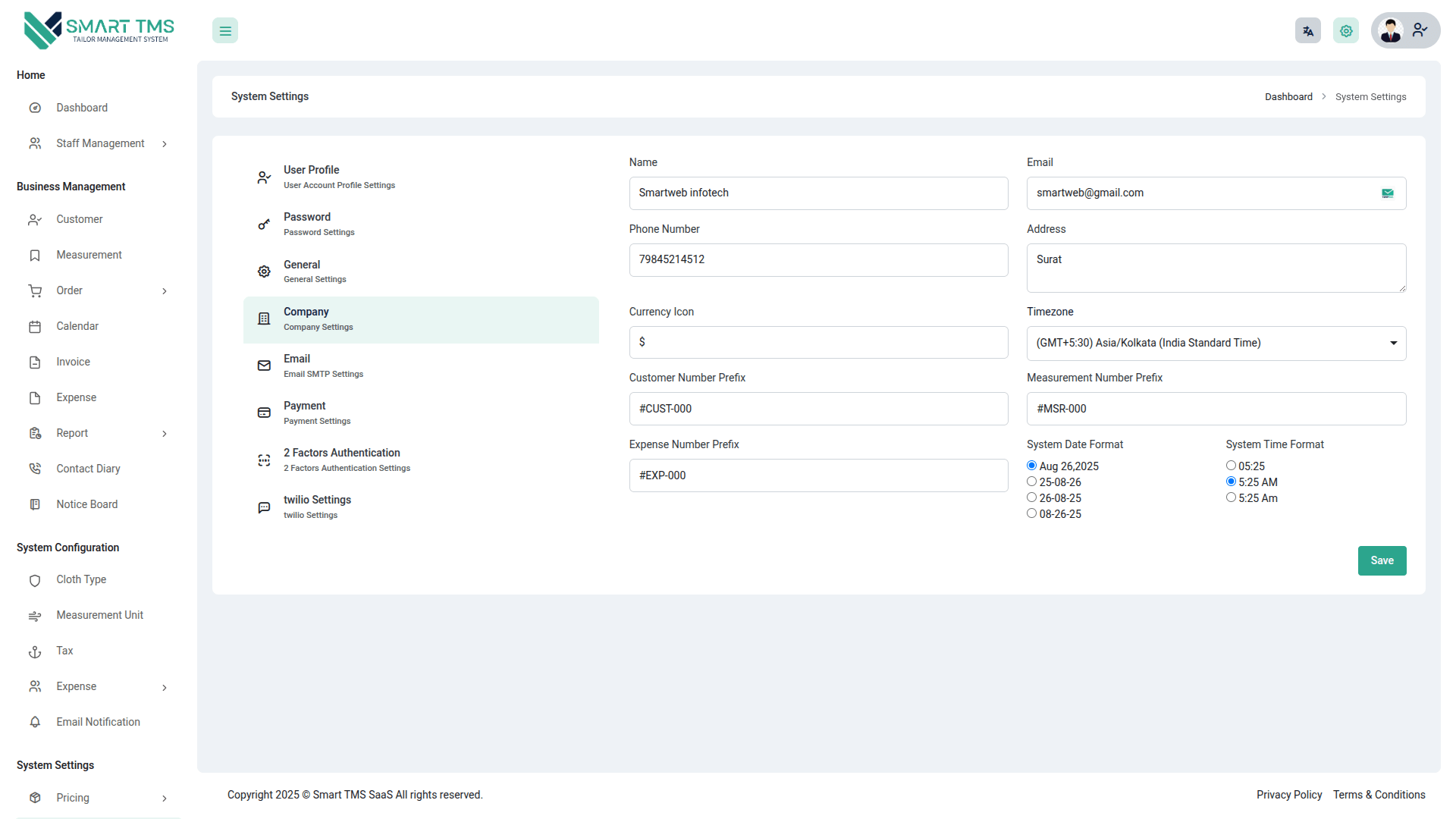Screen dimensions: 1456x819
Task: Select the 08-26-25 date format radio
Action: [x=1031, y=513]
